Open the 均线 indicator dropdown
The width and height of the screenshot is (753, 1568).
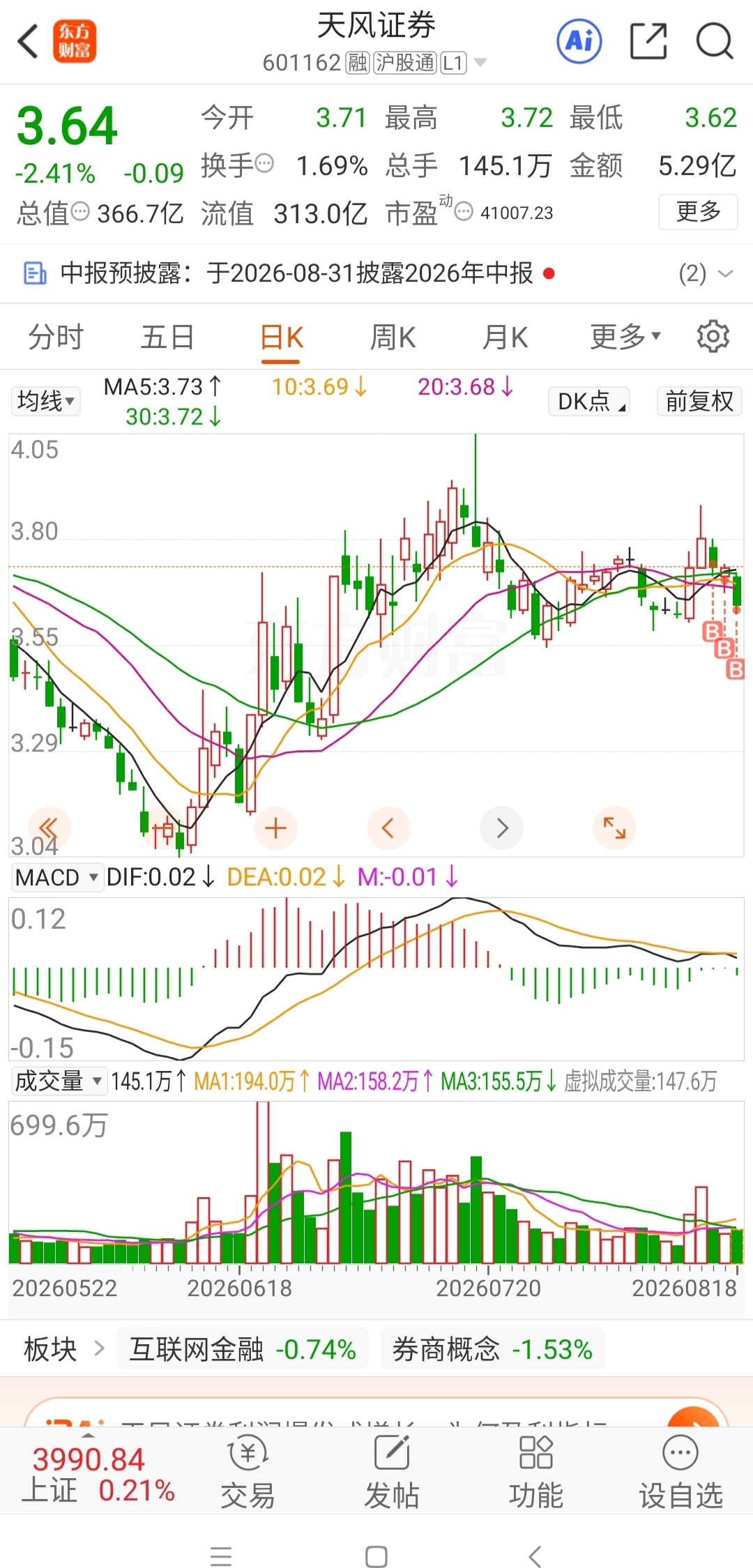46,401
